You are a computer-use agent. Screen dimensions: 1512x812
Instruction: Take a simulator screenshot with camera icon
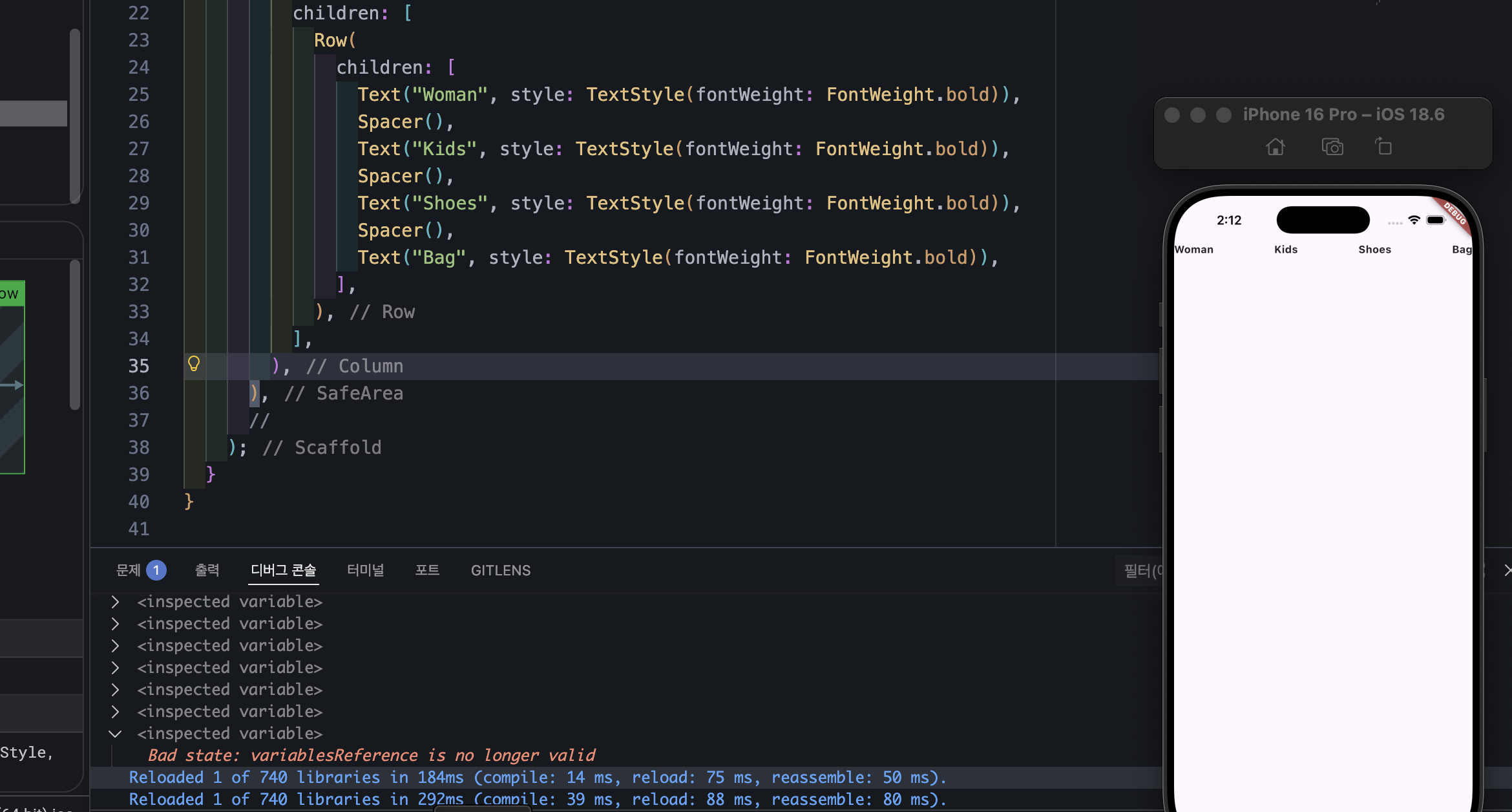pos(1332,147)
